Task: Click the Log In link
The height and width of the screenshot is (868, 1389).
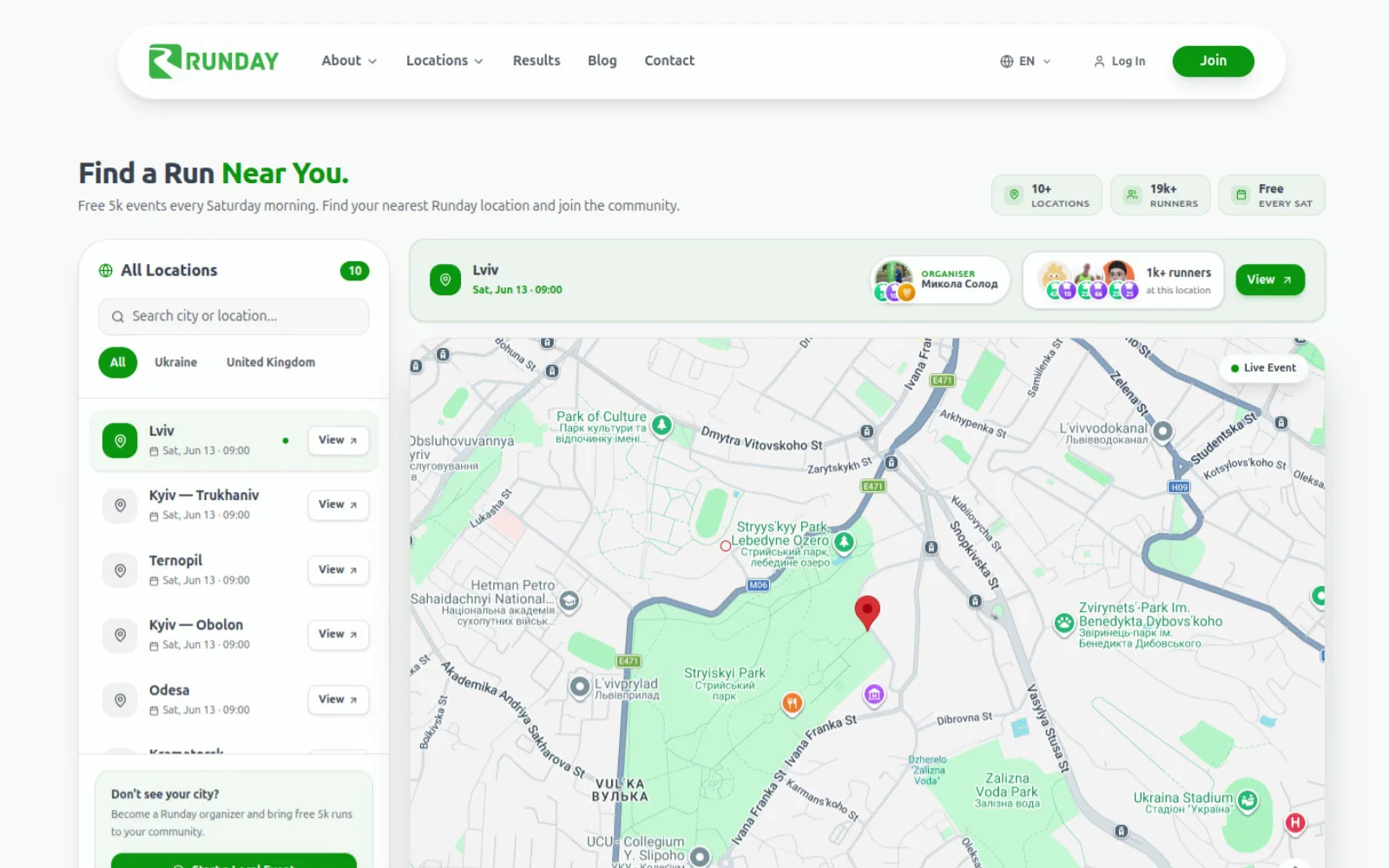Action: [x=1120, y=62]
